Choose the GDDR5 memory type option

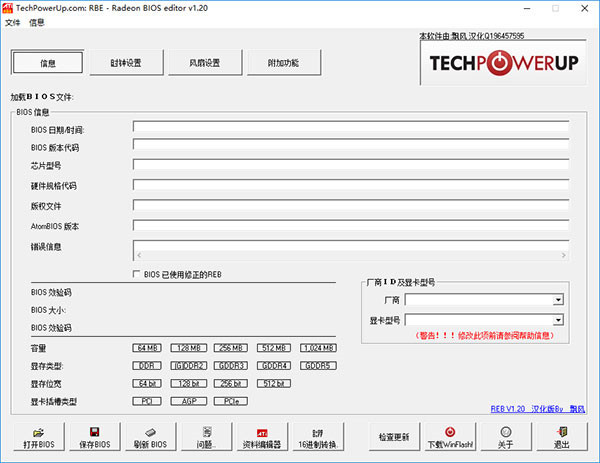[317, 365]
